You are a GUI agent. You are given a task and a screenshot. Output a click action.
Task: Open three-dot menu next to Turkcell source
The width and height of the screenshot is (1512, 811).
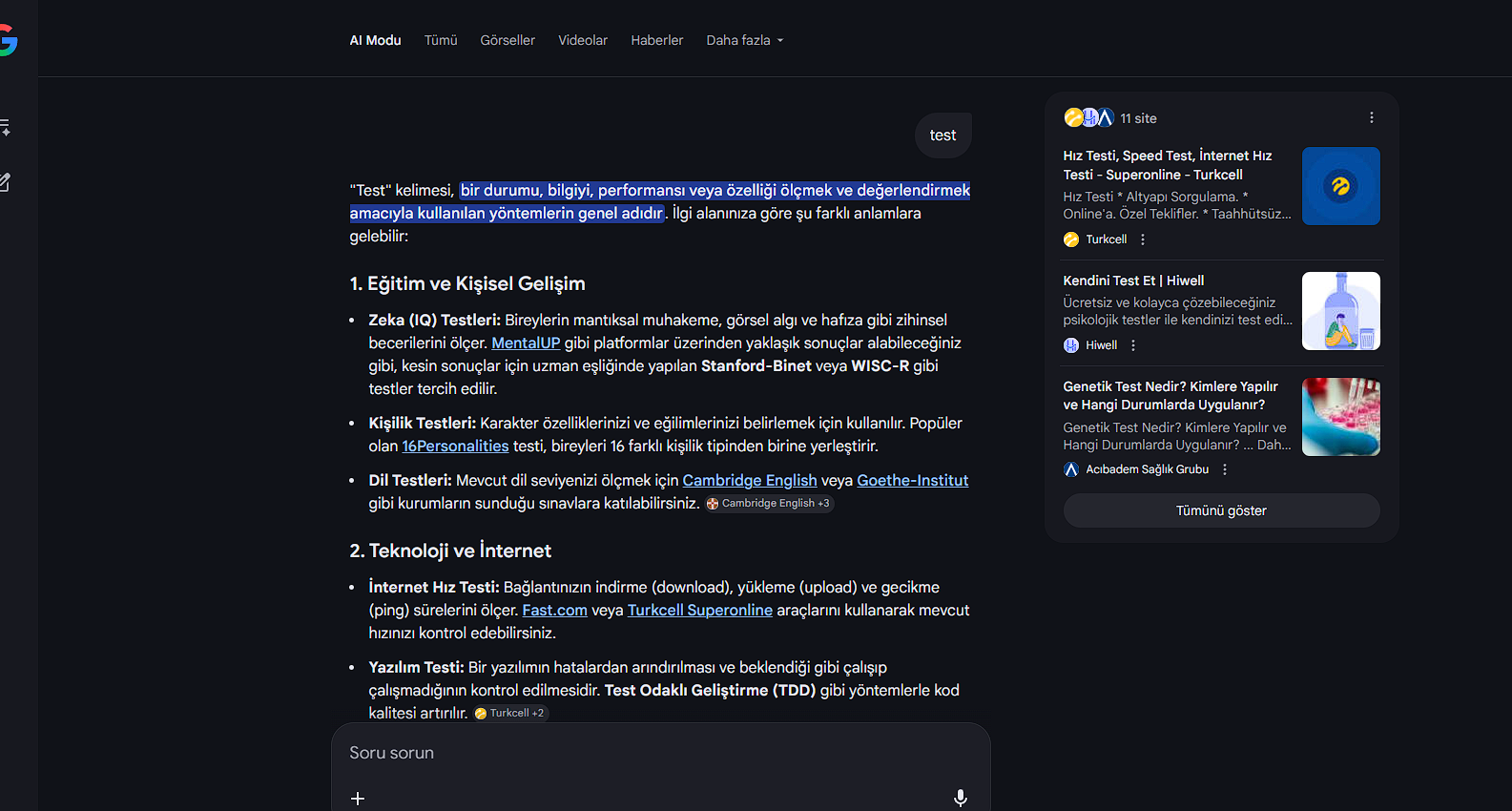(1143, 239)
